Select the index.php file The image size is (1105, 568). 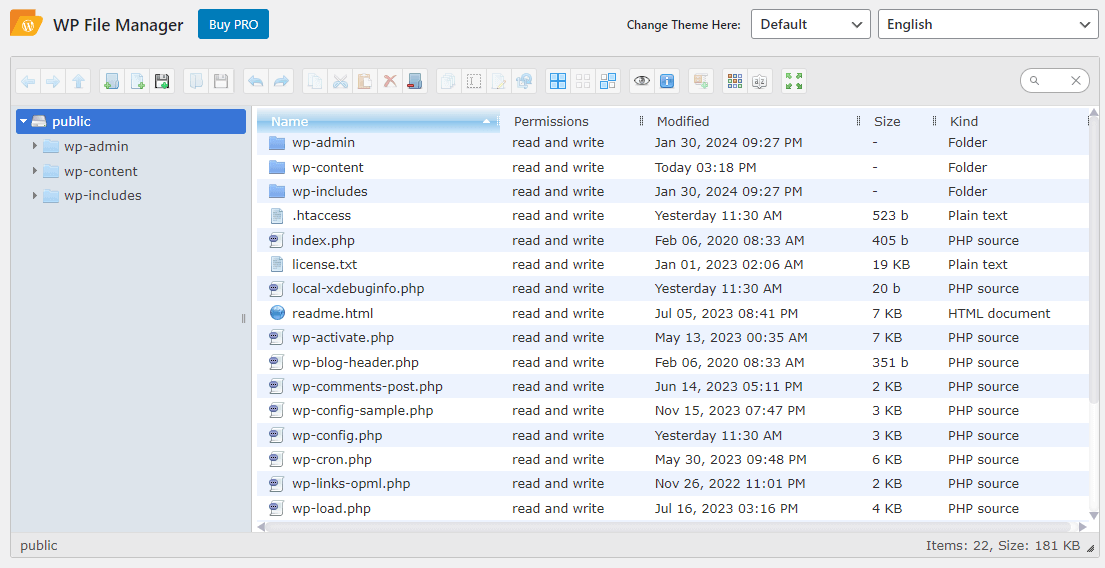(673, 240)
